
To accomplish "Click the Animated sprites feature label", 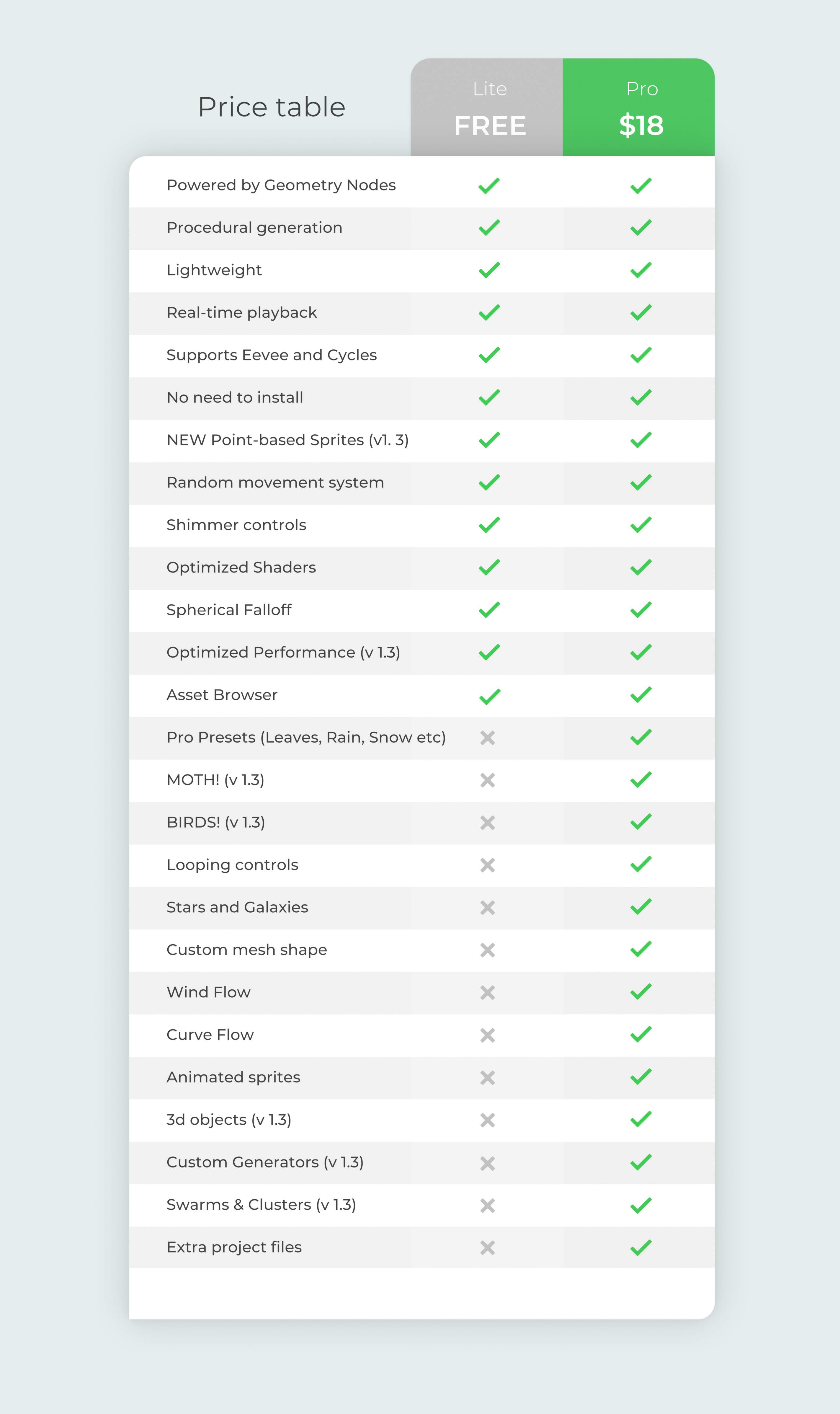I will [233, 1078].
